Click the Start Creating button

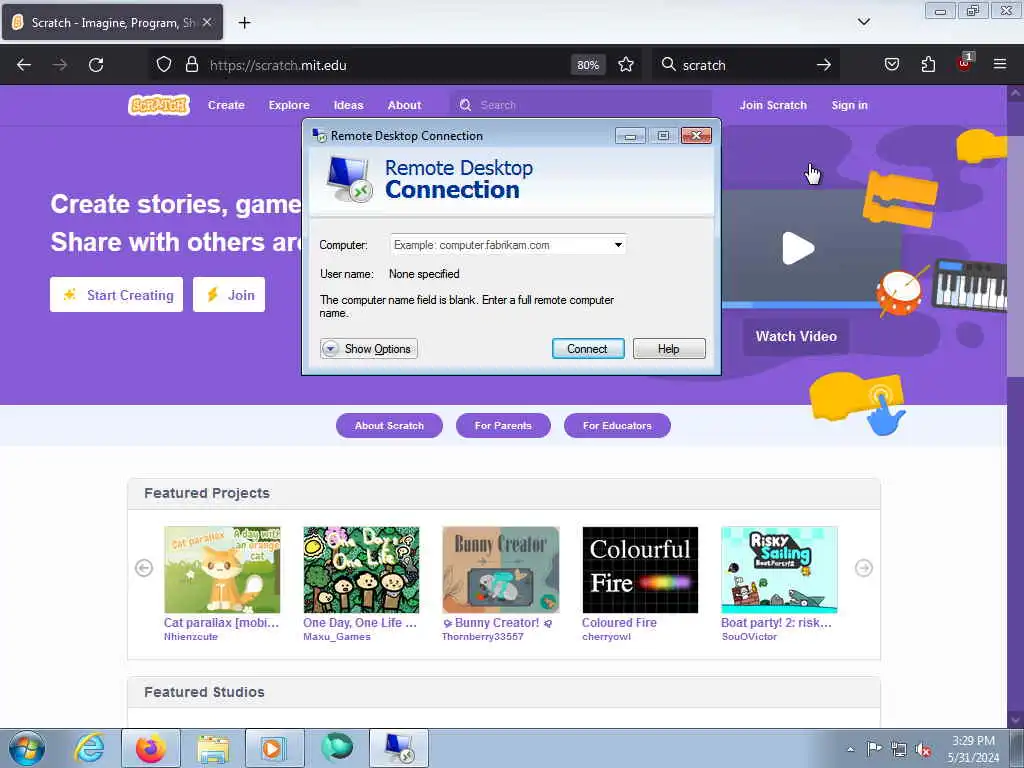point(116,295)
